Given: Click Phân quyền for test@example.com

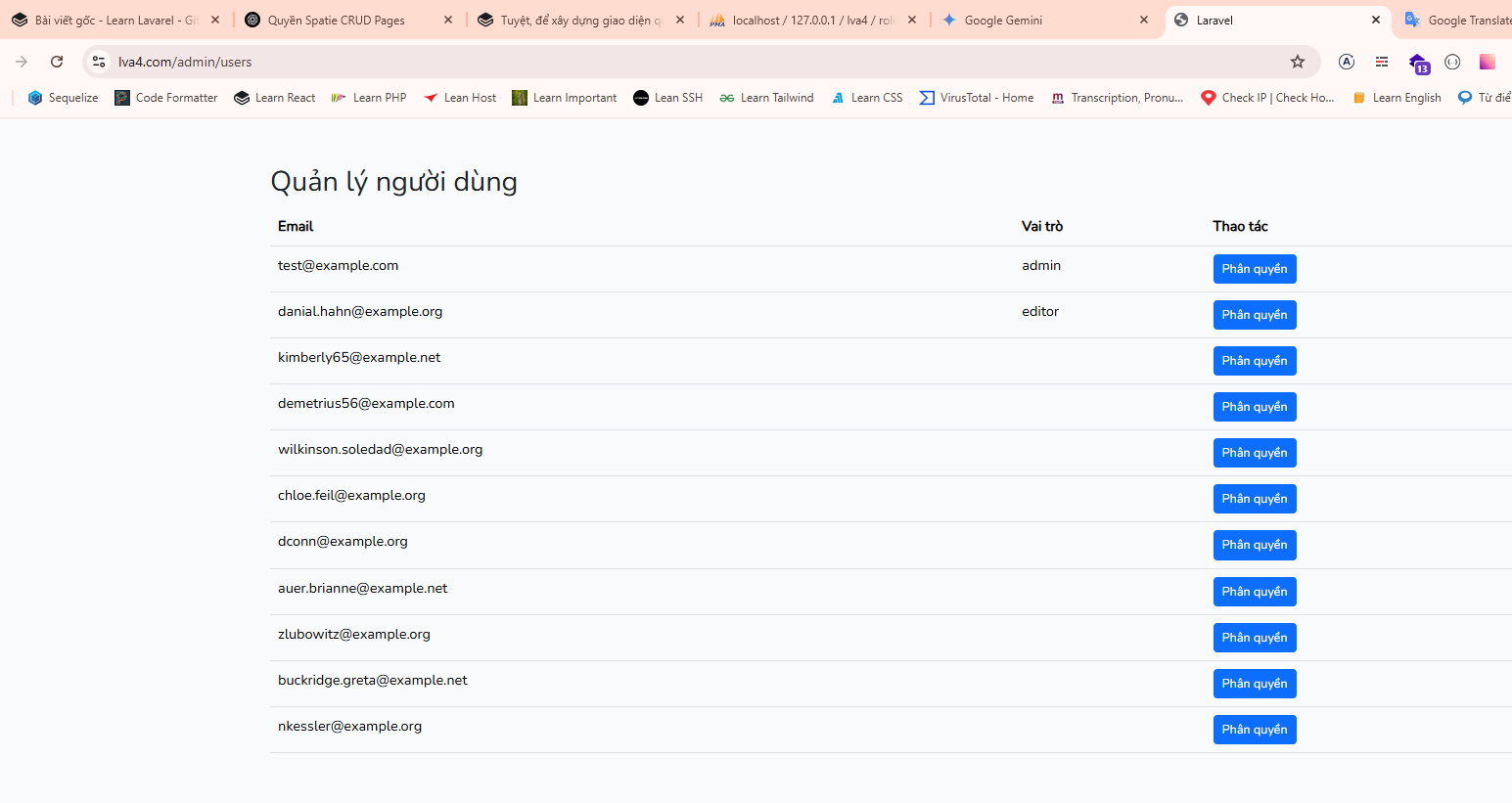Looking at the screenshot, I should tap(1255, 269).
